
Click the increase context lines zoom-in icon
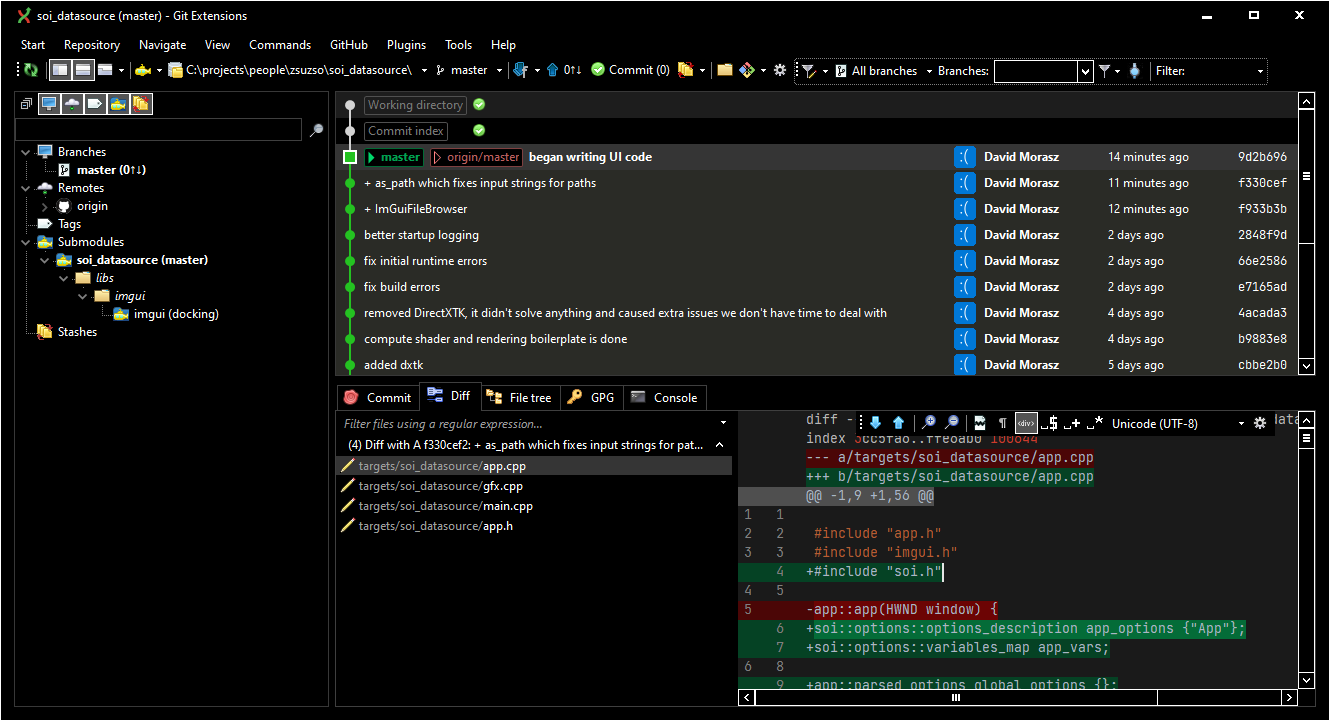point(930,423)
